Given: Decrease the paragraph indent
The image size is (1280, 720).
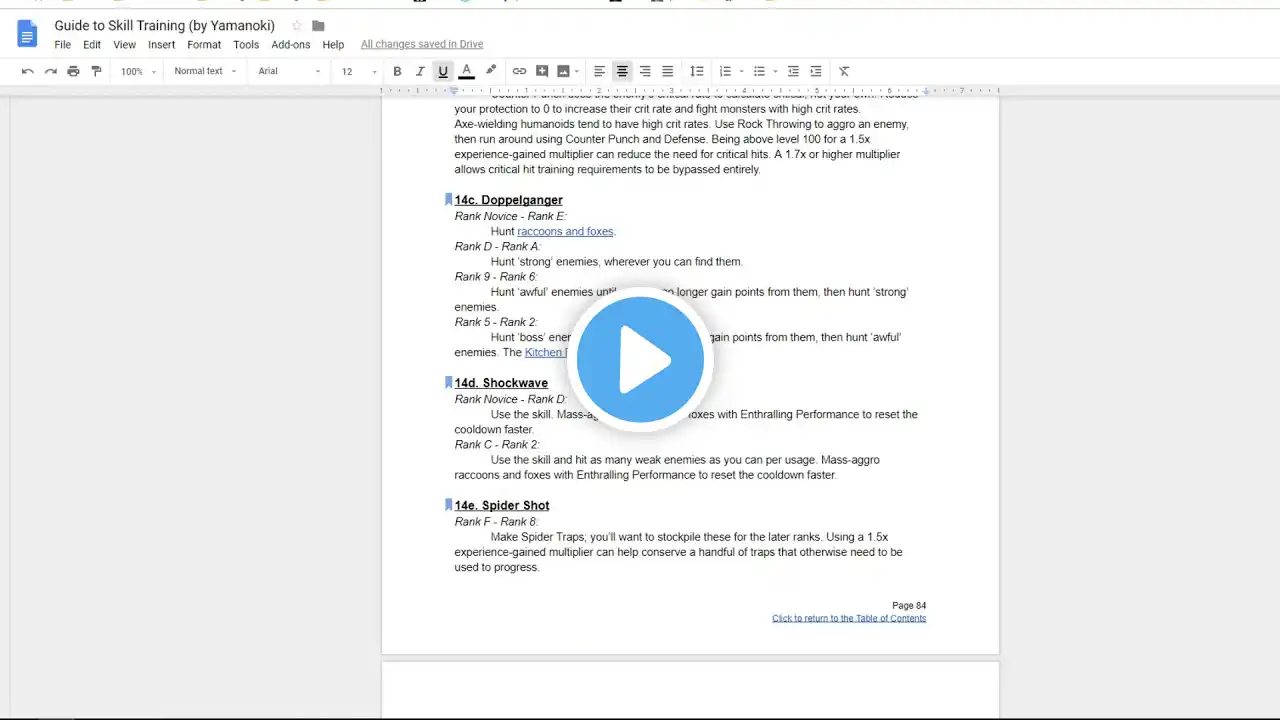Looking at the screenshot, I should [793, 71].
